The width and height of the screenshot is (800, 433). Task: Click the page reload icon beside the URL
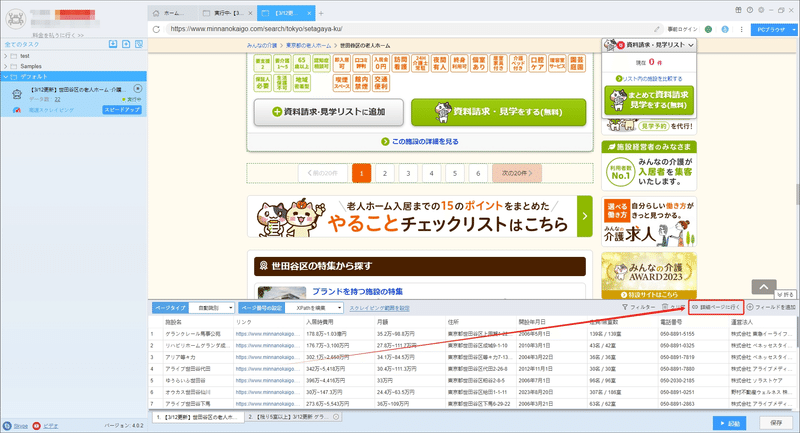point(156,29)
